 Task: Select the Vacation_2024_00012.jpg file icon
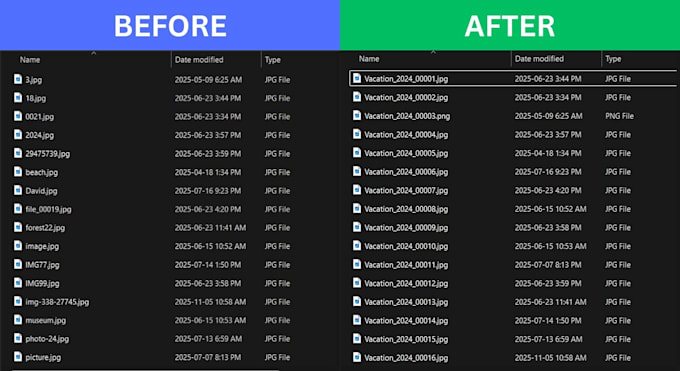(357, 283)
